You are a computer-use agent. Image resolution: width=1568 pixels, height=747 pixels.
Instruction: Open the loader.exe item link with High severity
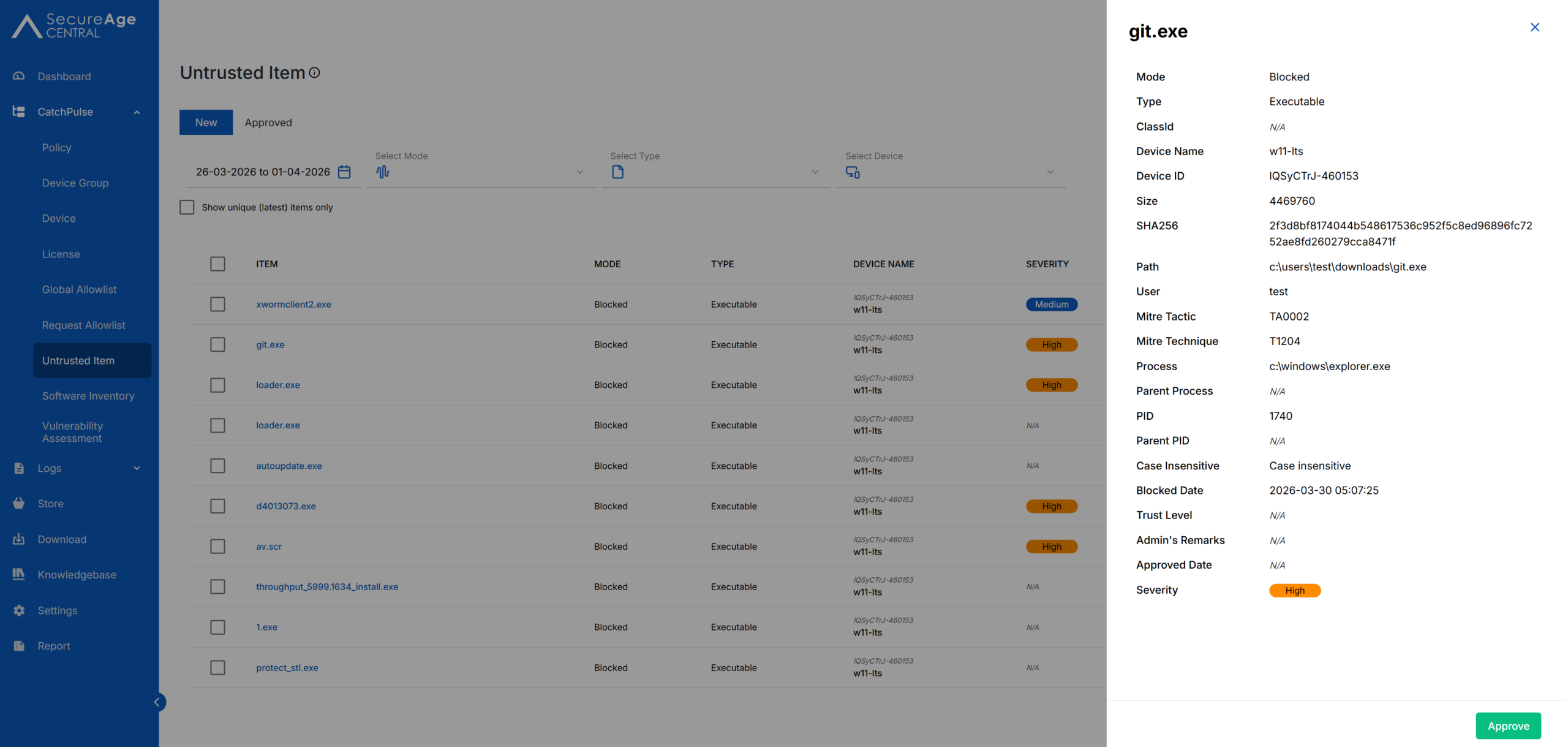coord(278,385)
